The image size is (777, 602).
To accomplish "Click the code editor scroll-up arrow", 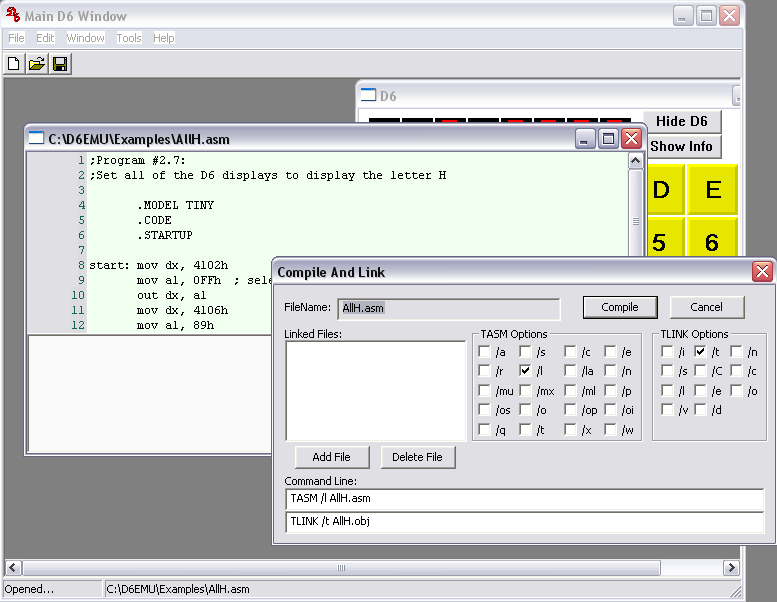I will click(x=634, y=160).
